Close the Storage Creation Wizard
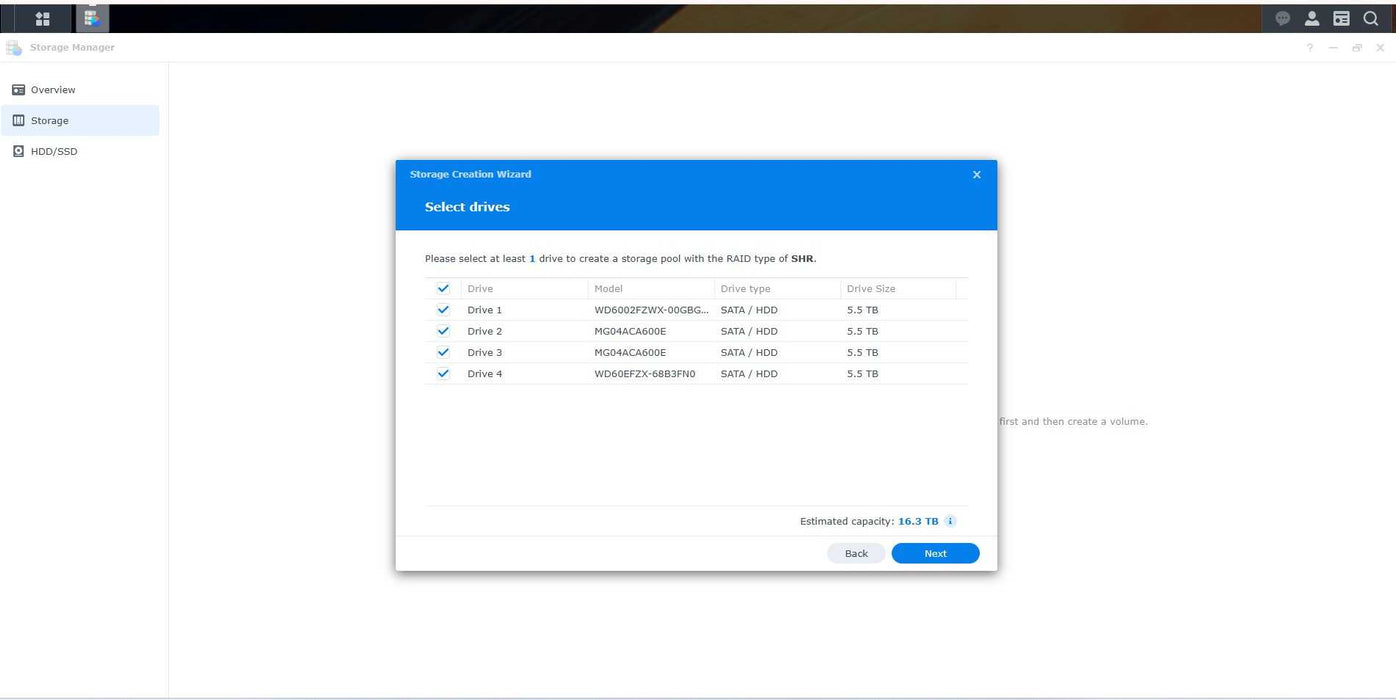The width and height of the screenshot is (1396, 700). (x=976, y=174)
